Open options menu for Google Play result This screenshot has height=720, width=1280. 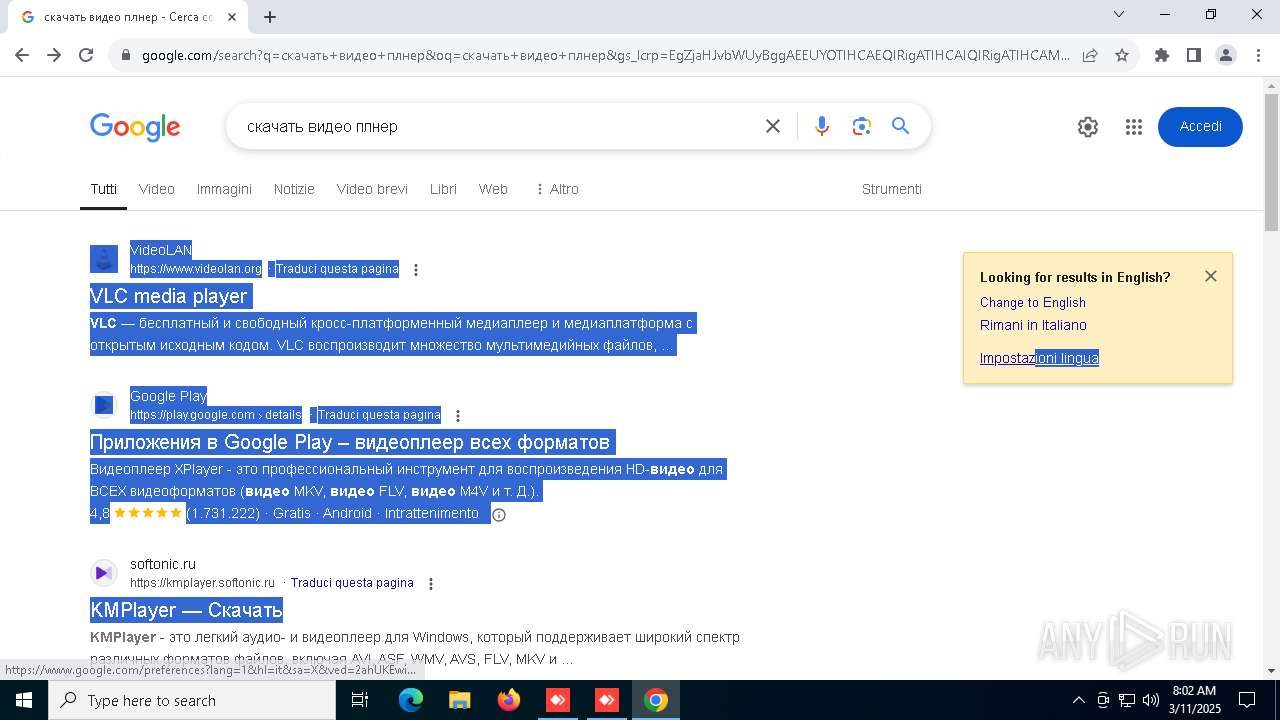458,415
